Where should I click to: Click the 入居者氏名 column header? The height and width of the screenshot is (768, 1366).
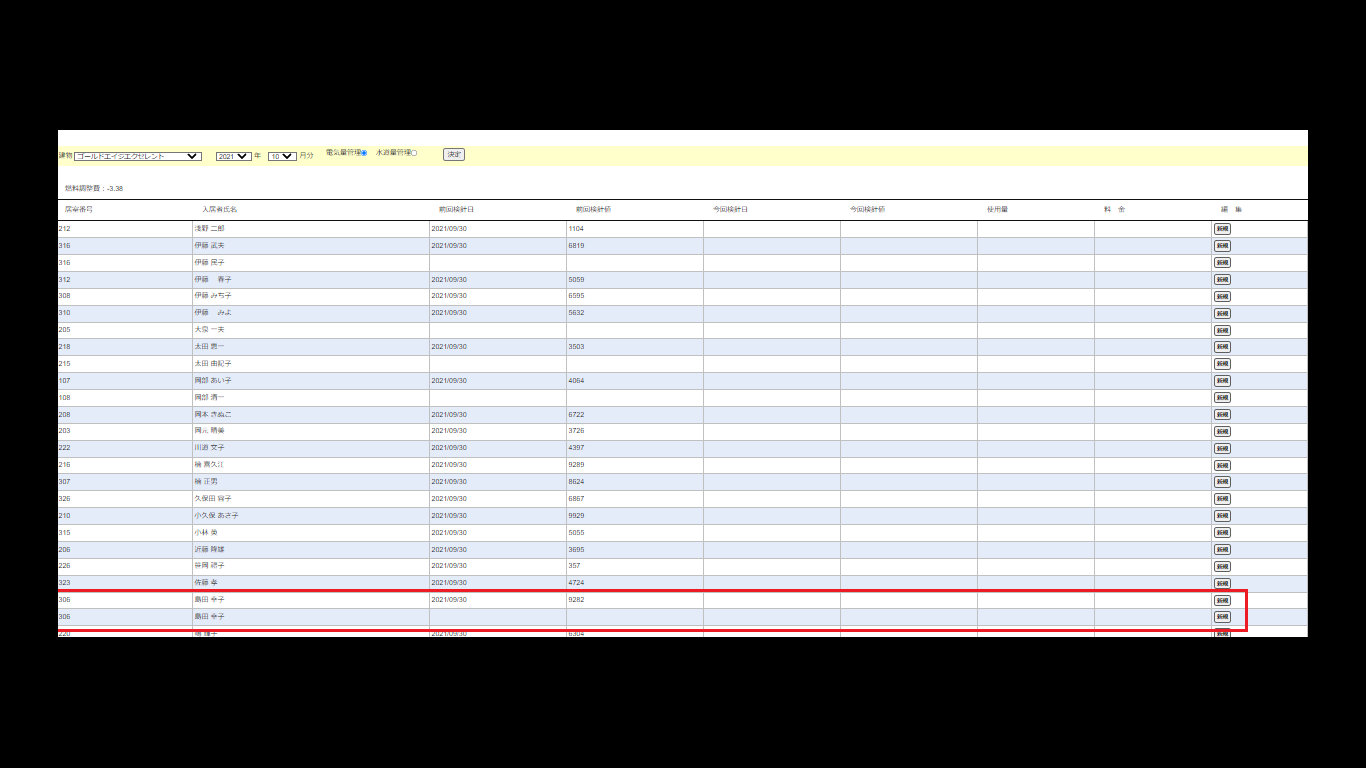coord(220,210)
